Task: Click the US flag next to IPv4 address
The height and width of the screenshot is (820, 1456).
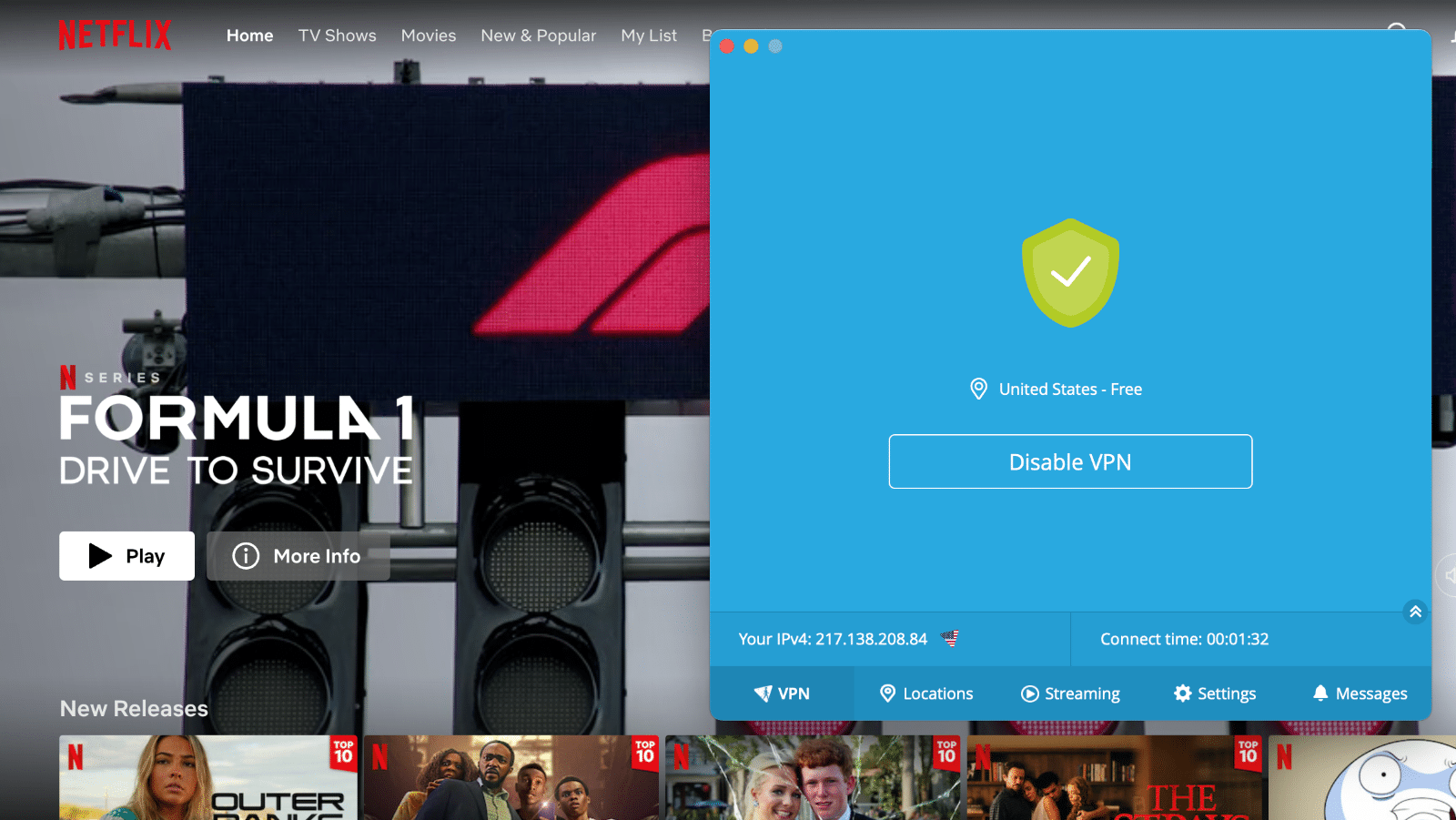Action: 950,638
